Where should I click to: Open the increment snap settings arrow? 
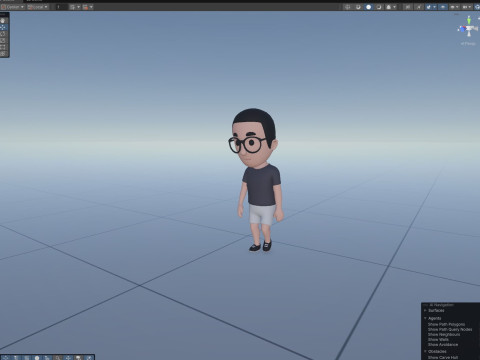click(x=91, y=7)
